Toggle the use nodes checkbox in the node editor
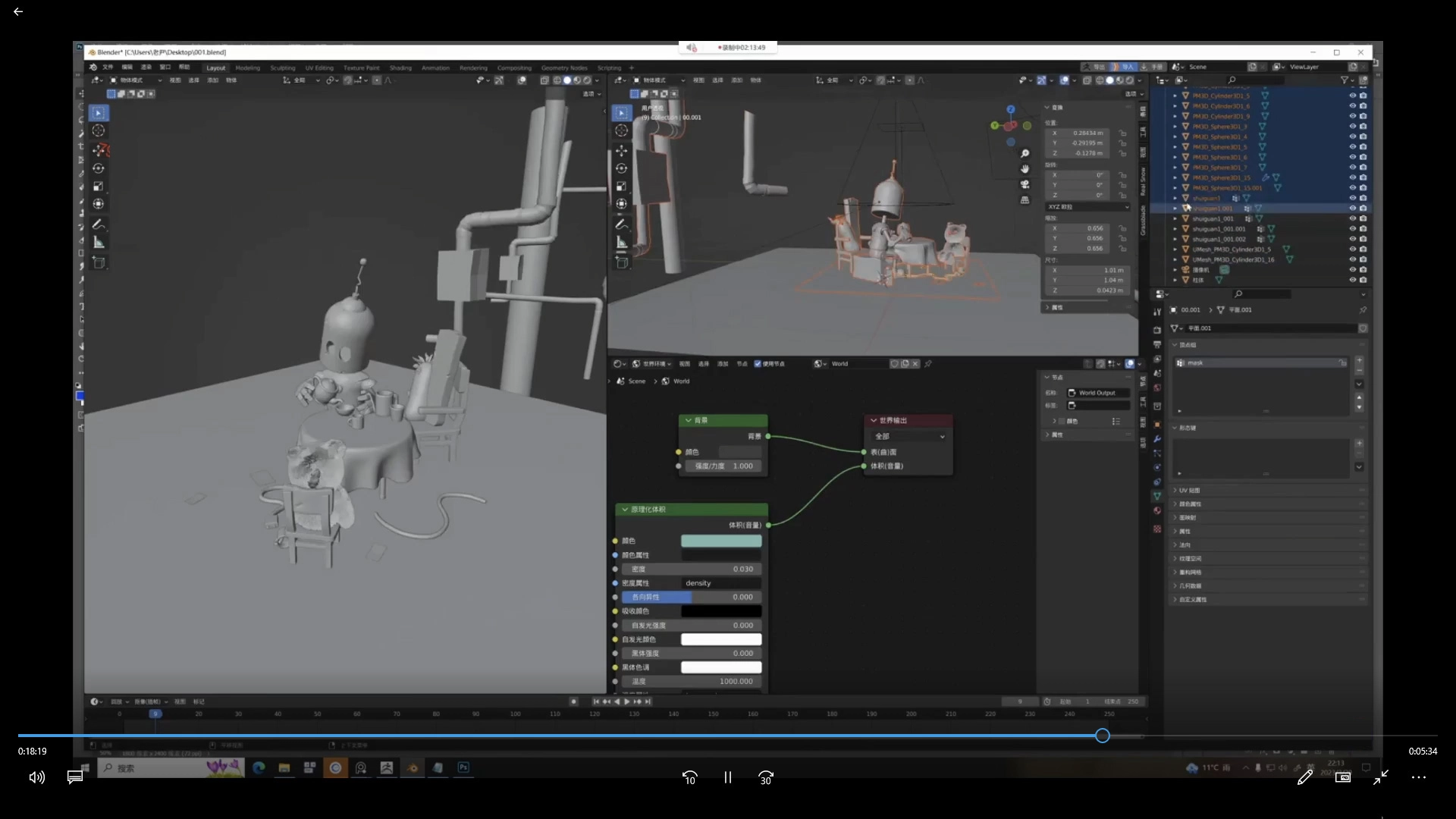The image size is (1456, 819). (x=758, y=364)
